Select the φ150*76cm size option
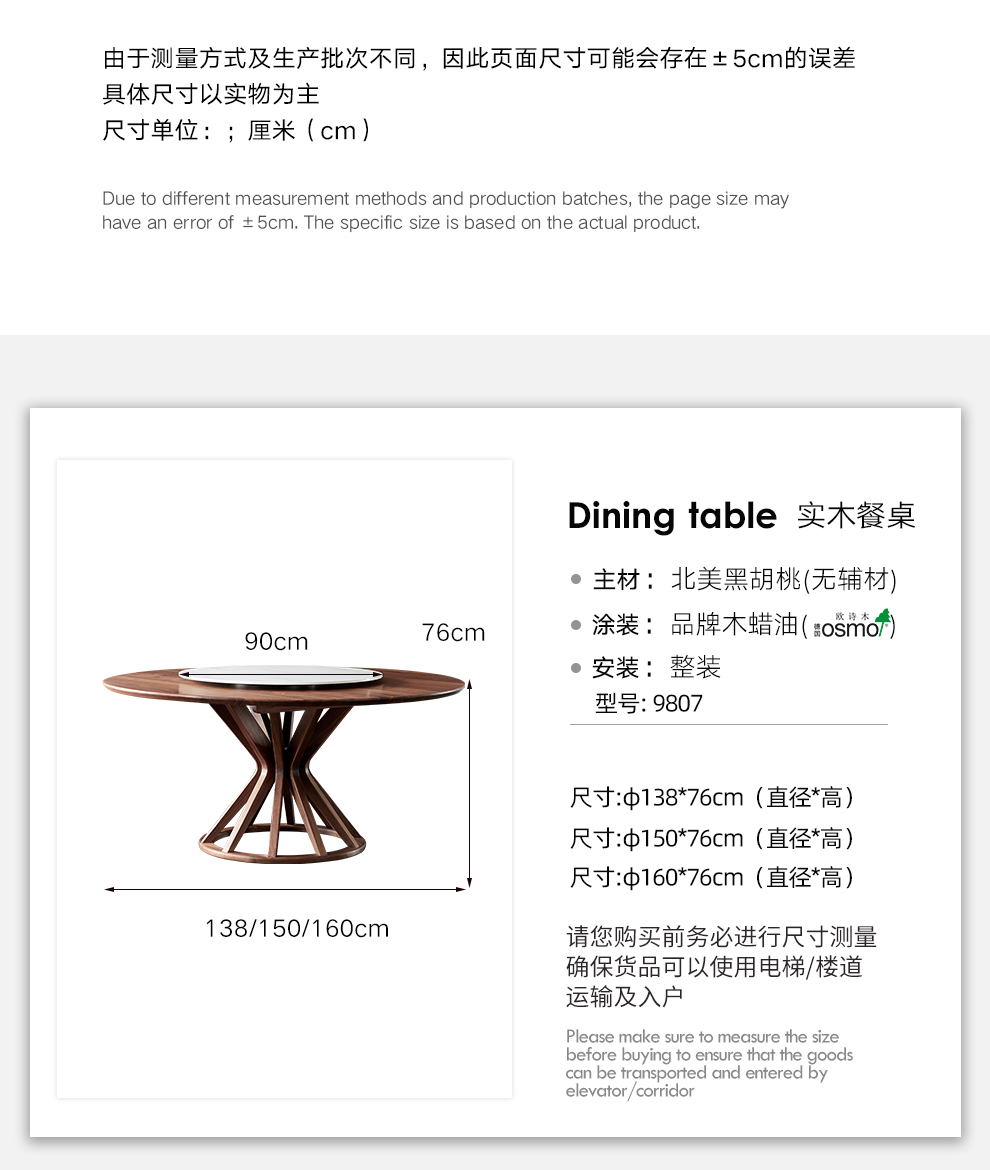 coord(712,838)
